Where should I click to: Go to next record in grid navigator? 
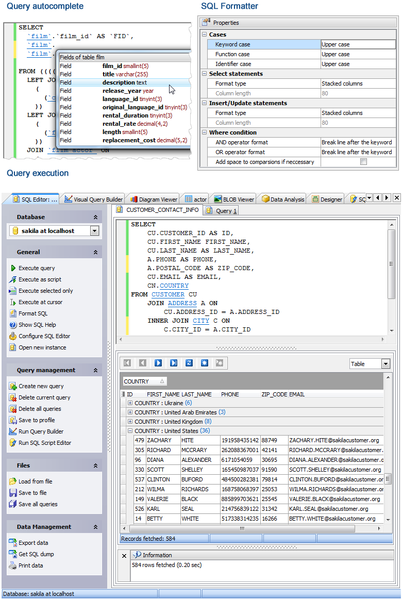(158, 363)
